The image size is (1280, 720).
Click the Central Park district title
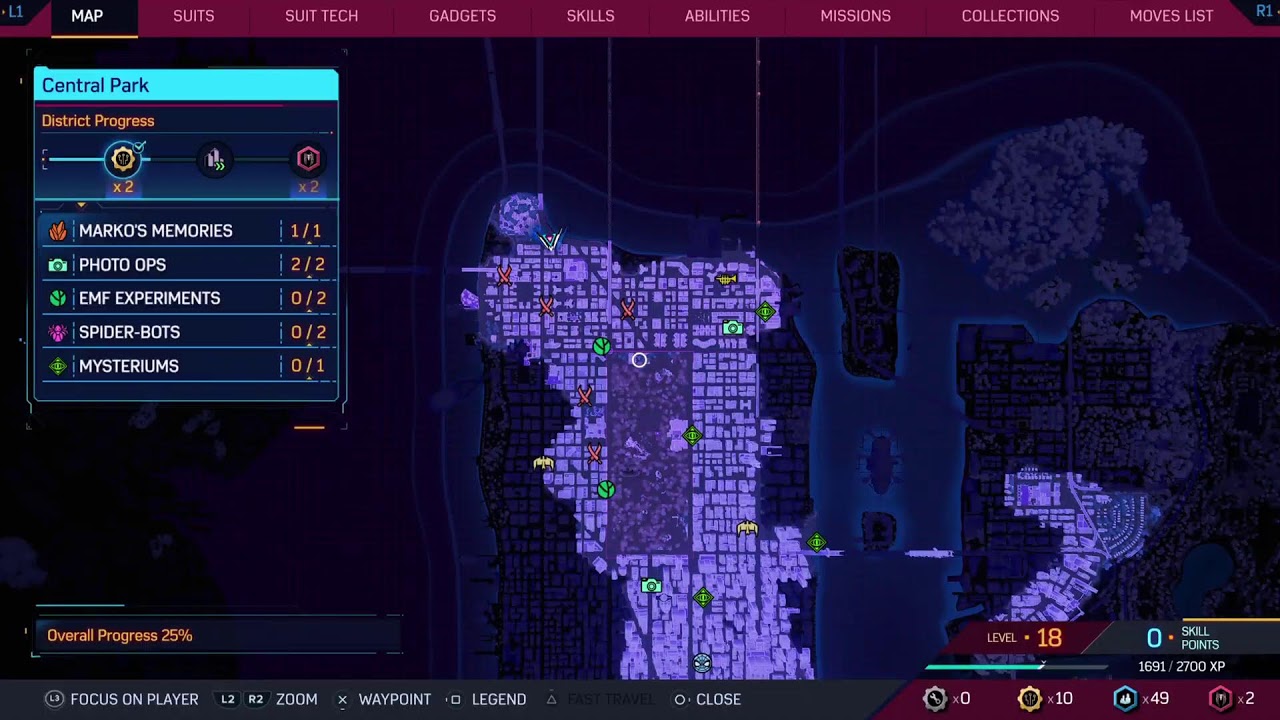(95, 85)
